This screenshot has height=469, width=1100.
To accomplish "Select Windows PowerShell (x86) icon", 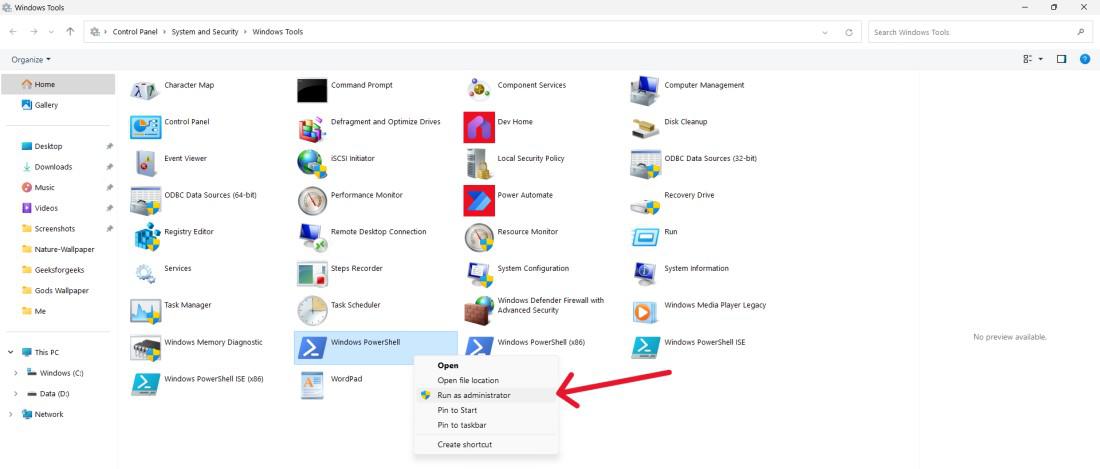I will pyautogui.click(x=479, y=347).
